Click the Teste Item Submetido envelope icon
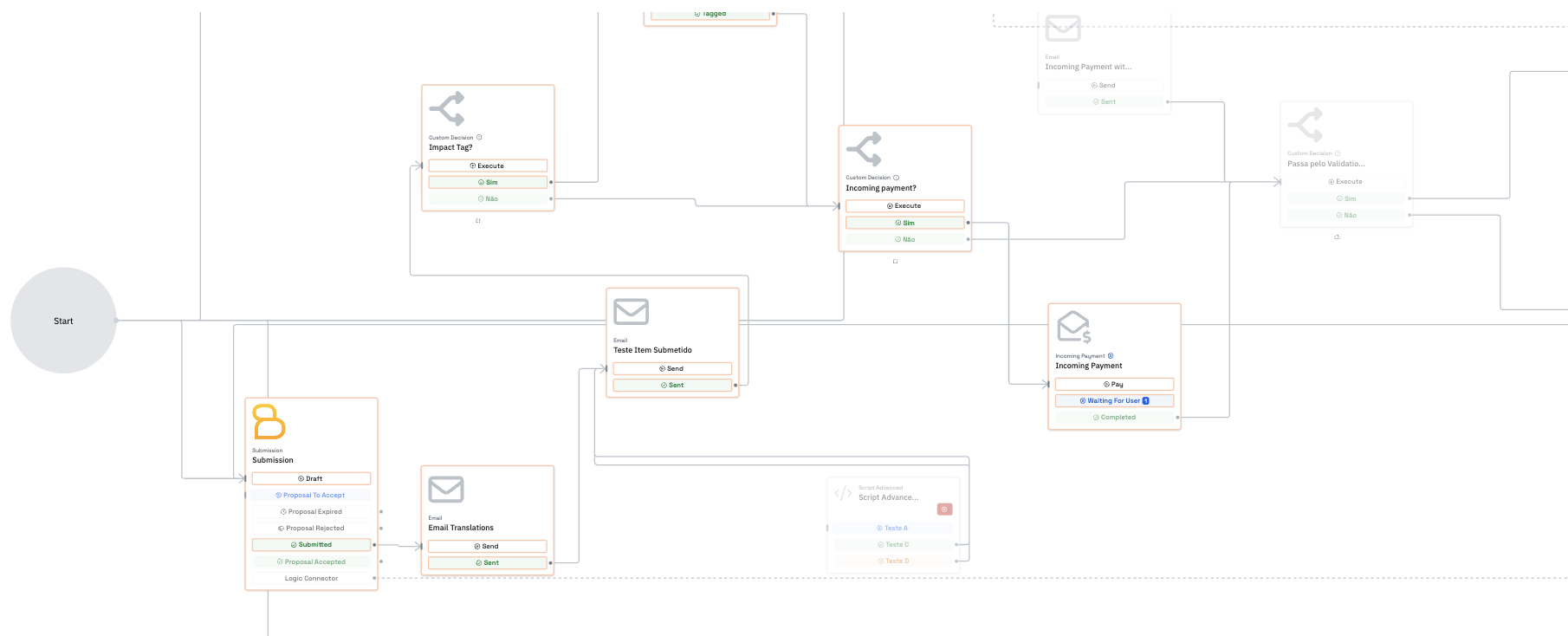Viewport: 1568px width, 636px height. [631, 312]
